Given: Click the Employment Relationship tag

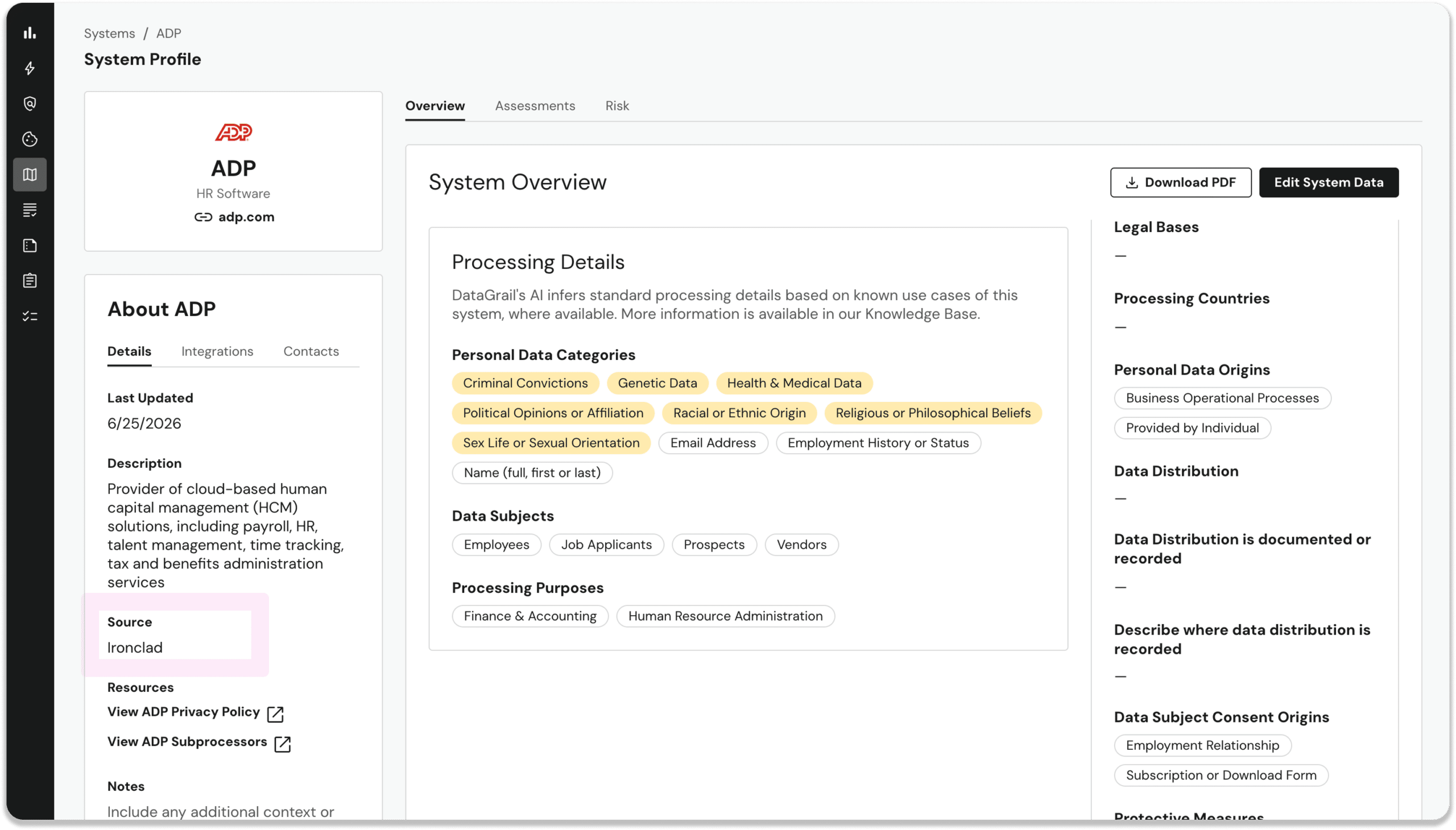Looking at the screenshot, I should click(1202, 745).
